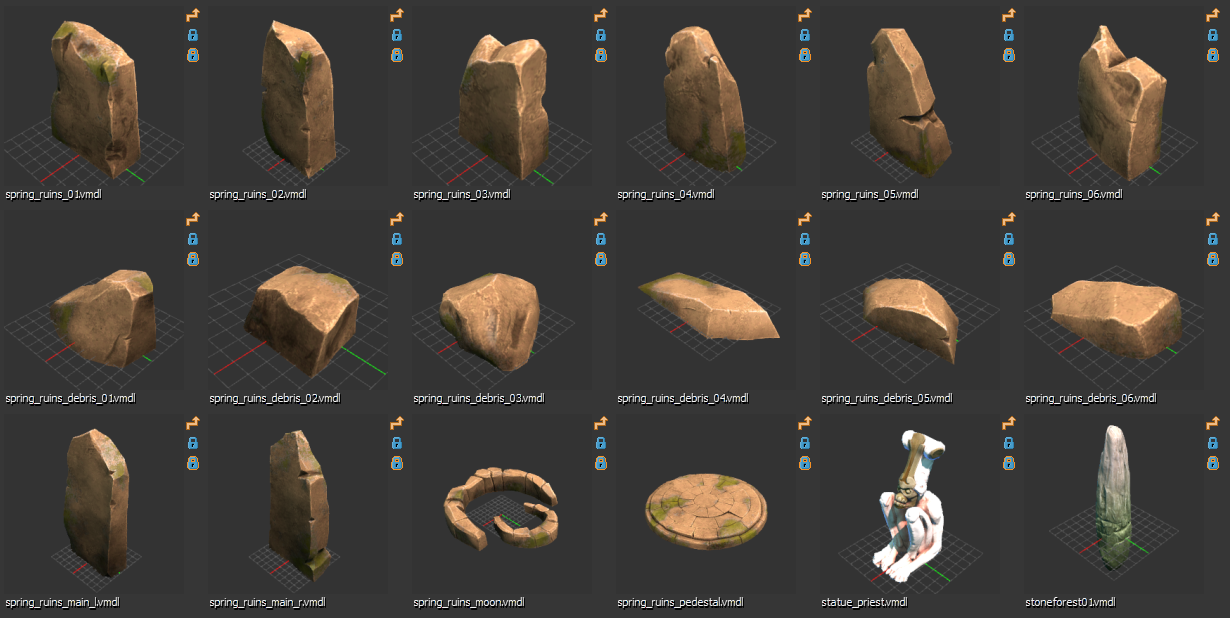Screen dimensions: 1230x618
Task: Click the orange-outlined lock icon for spring_ruins_01.vmdl
Action: click(193, 55)
